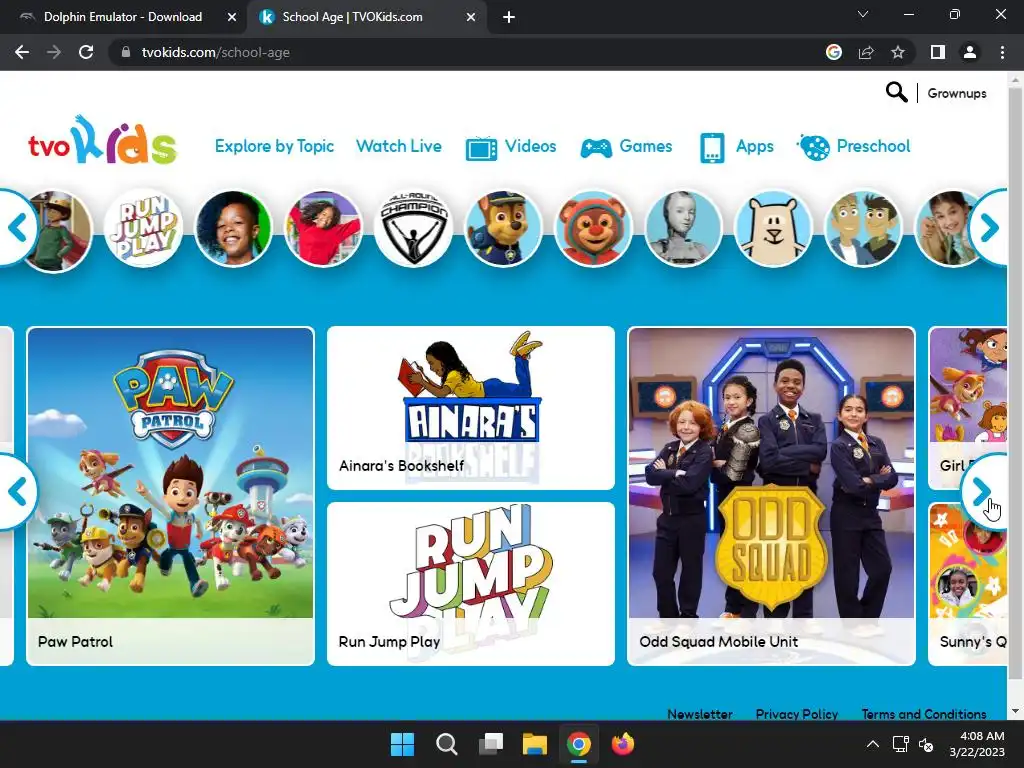Image resolution: width=1024 pixels, height=768 pixels.
Task: Go forward in browser history
Action: (x=54, y=52)
